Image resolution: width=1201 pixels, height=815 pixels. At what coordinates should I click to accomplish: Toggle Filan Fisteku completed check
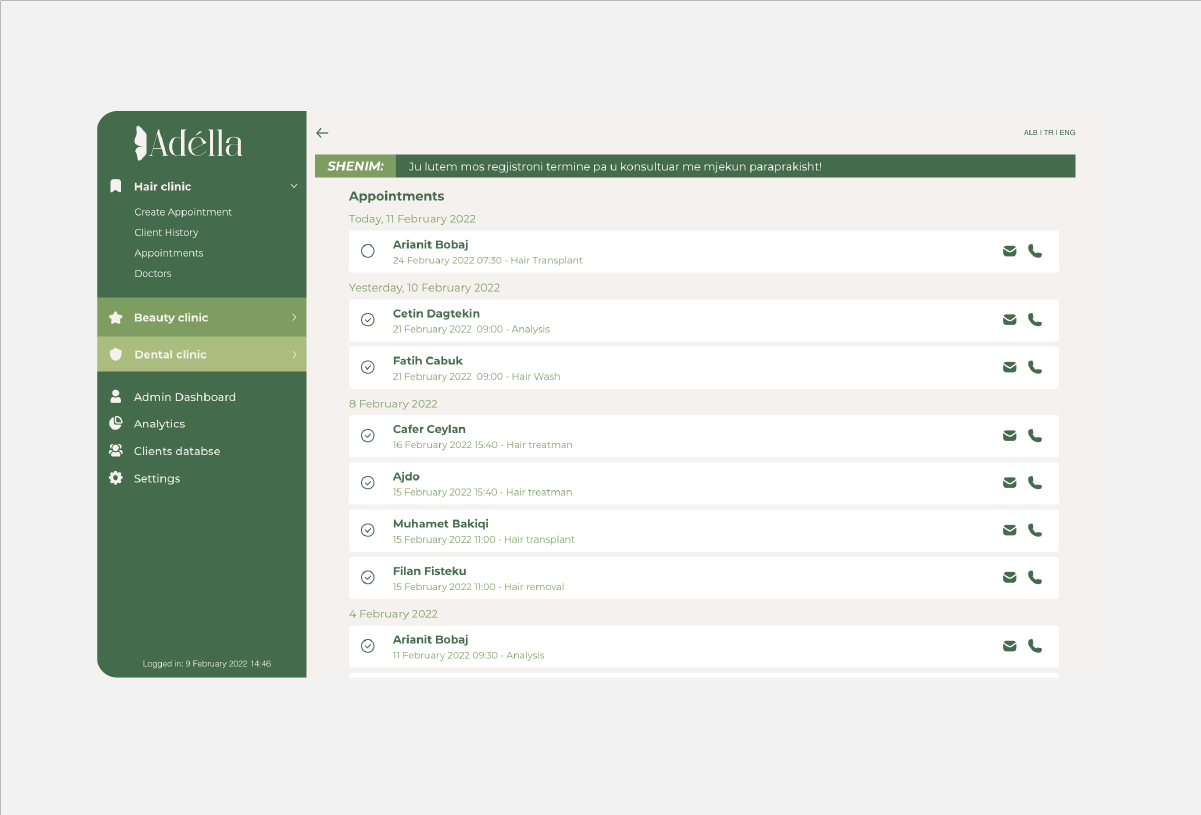click(x=368, y=577)
